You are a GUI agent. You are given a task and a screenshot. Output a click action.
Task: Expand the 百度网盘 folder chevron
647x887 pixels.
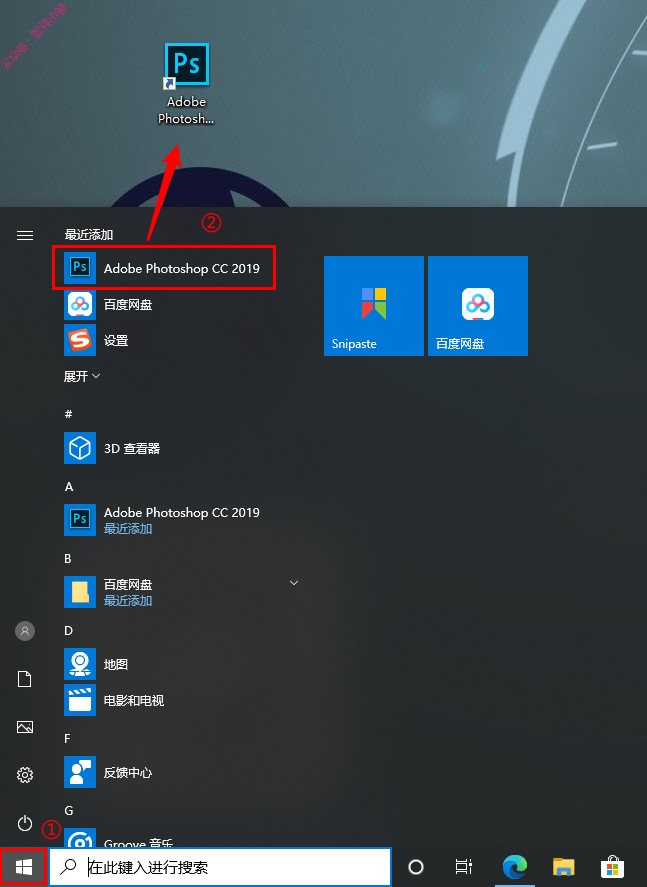[294, 583]
